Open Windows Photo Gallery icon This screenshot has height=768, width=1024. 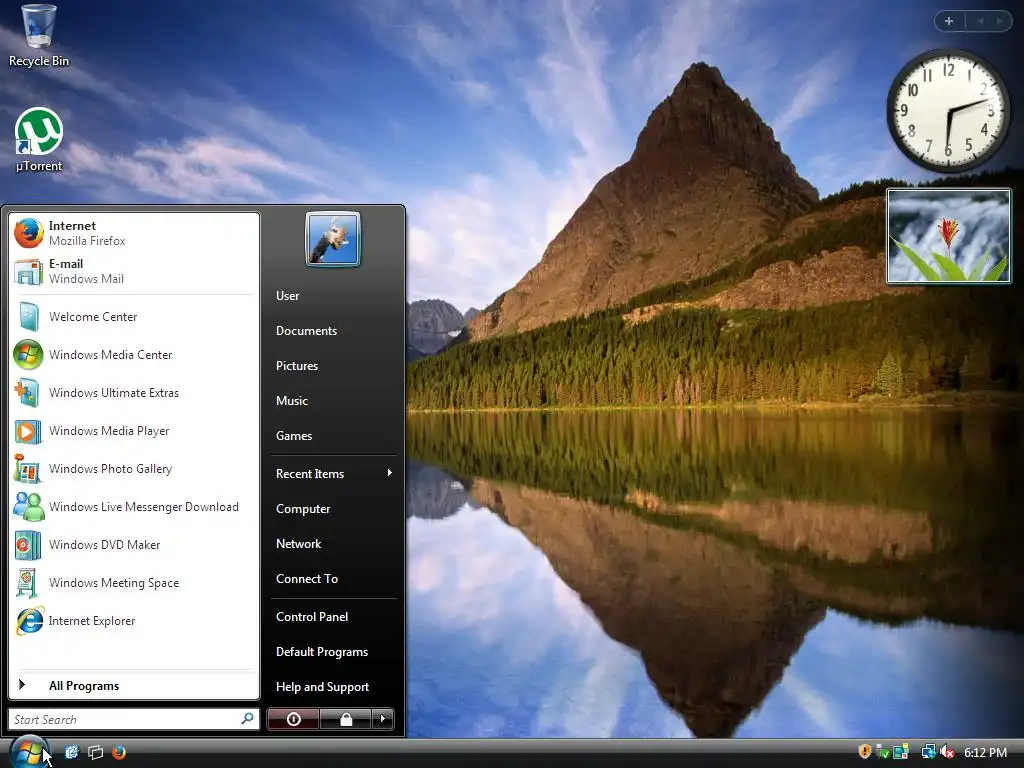[x=28, y=469]
